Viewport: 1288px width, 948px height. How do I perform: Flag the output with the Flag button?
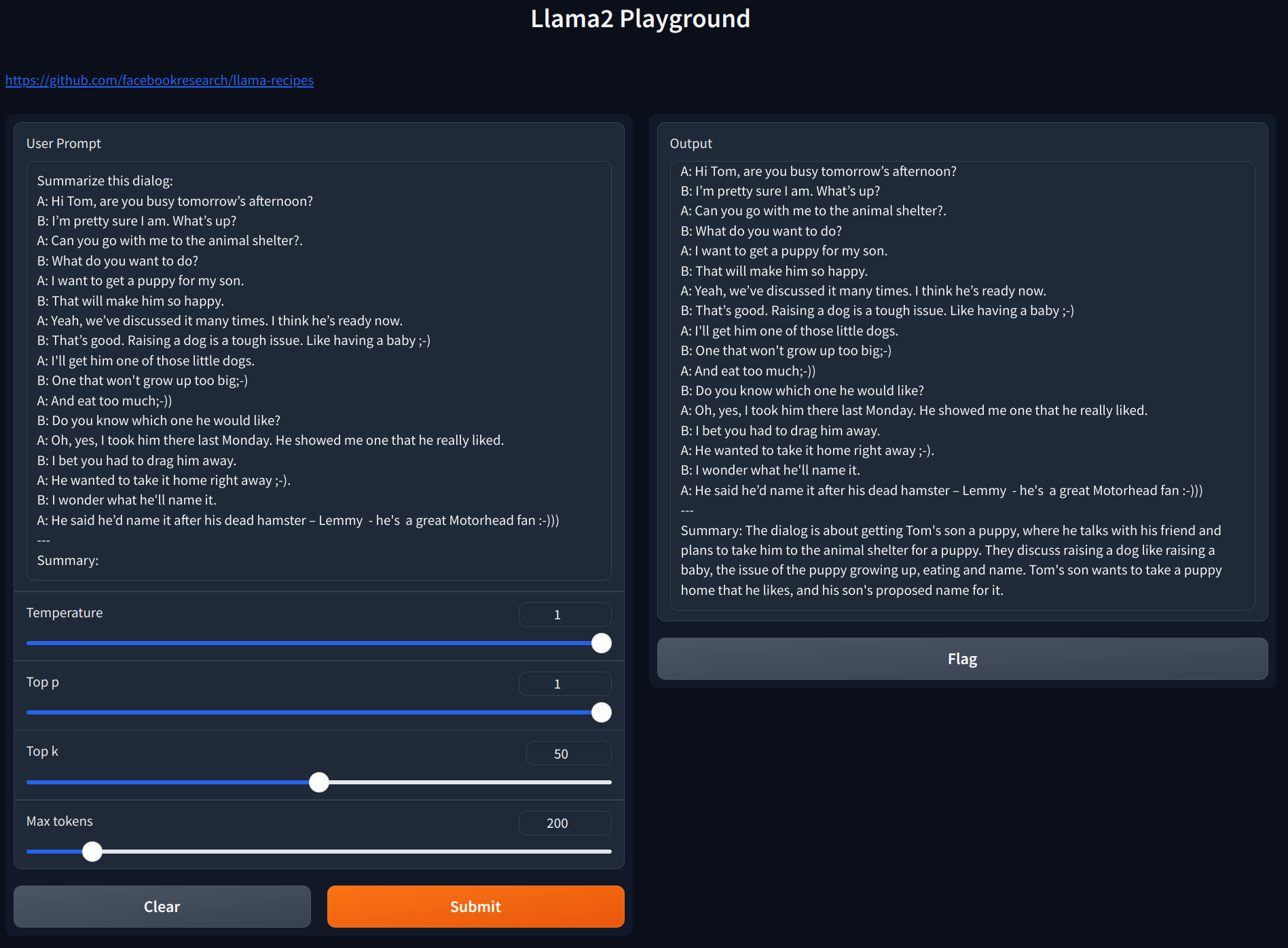point(962,659)
